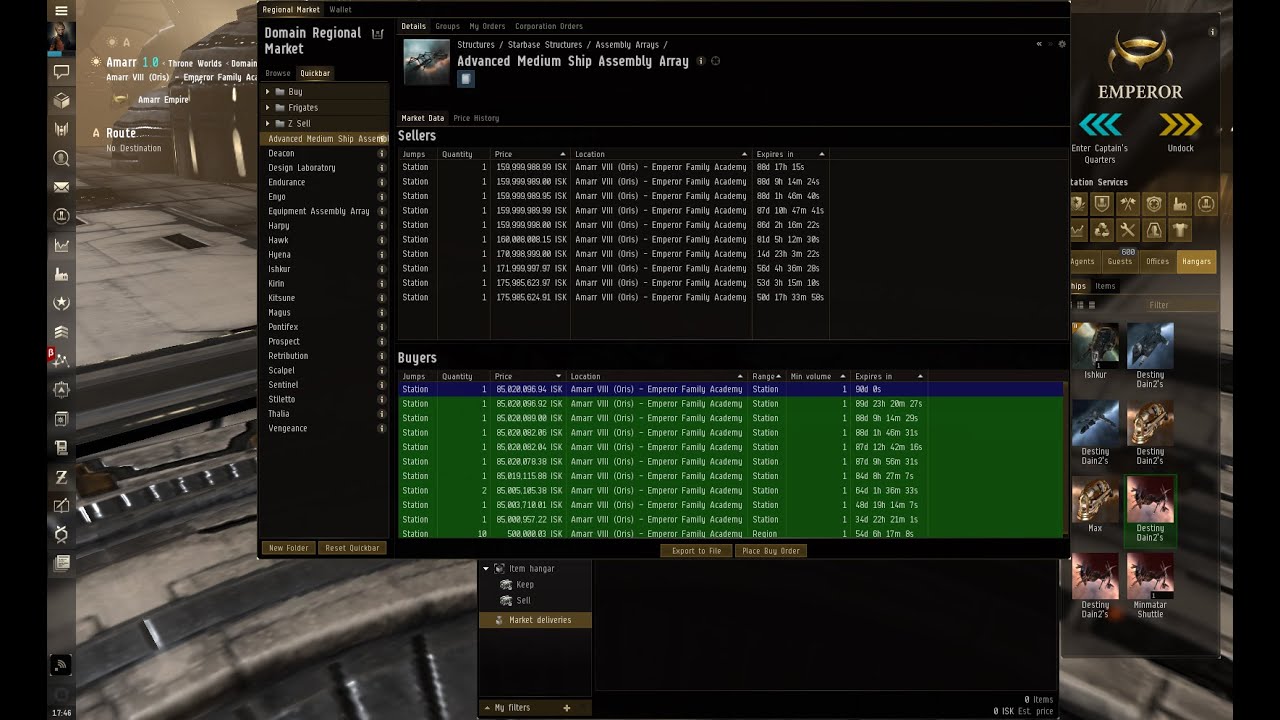Open the Offices station tab
Screen dimensions: 1280x720
tap(1157, 262)
